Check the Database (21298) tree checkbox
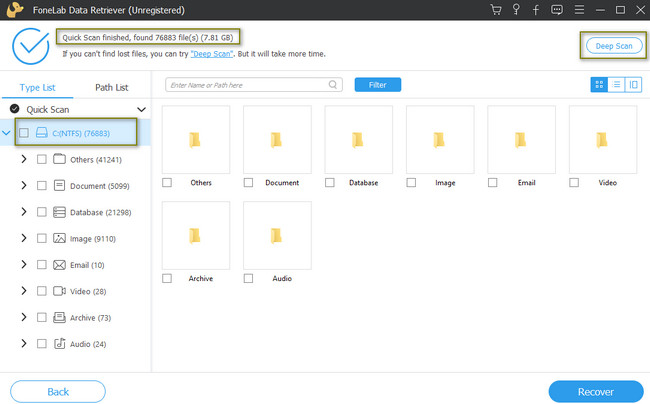650x404 pixels. [x=41, y=212]
